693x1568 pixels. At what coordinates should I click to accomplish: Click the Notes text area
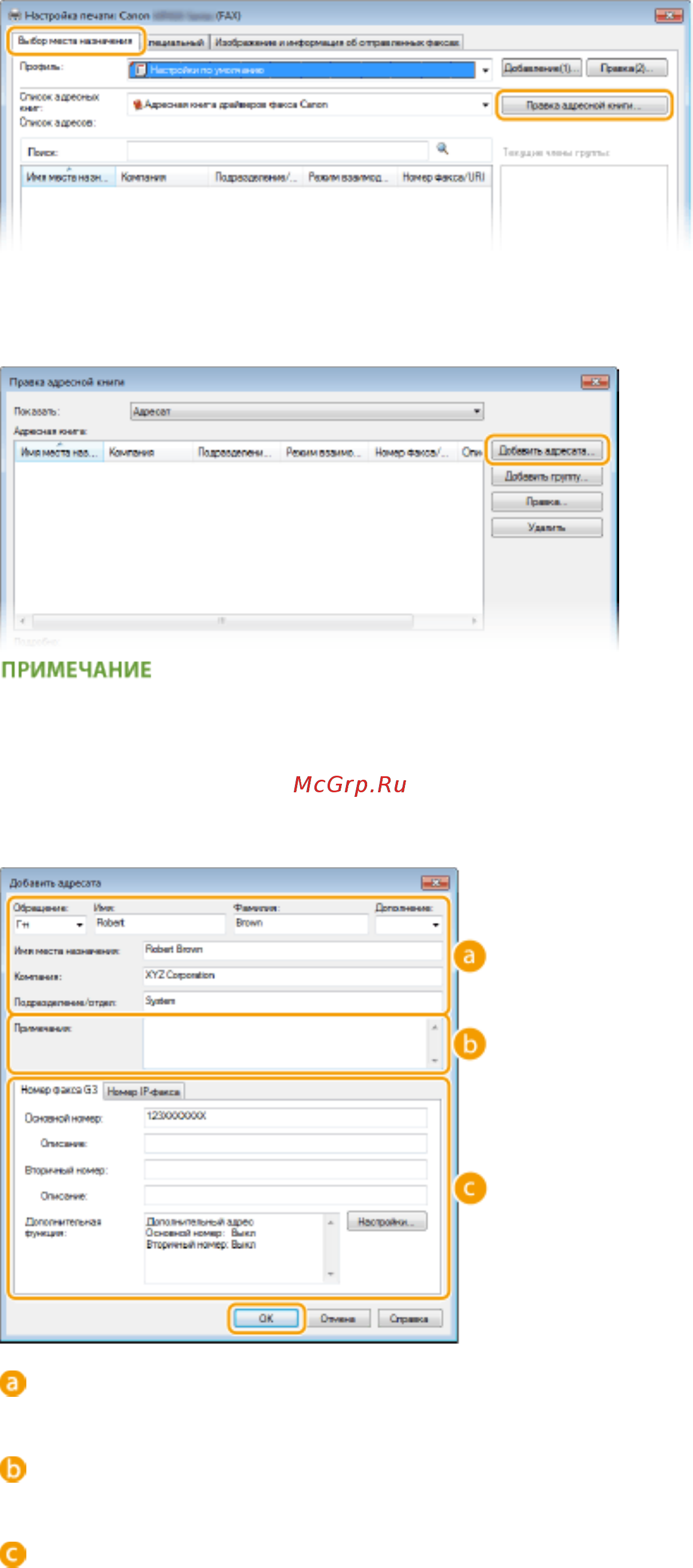point(286,1043)
